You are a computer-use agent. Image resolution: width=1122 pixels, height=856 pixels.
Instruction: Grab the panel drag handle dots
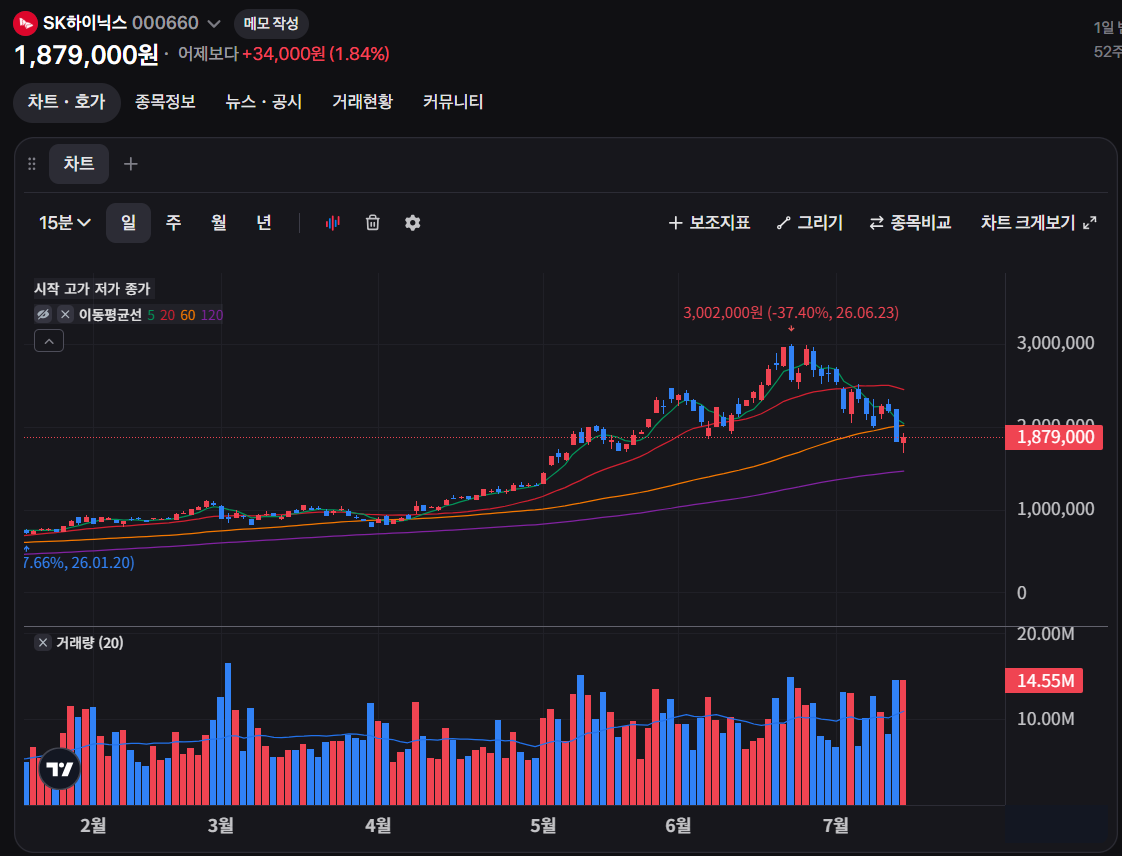point(31,164)
